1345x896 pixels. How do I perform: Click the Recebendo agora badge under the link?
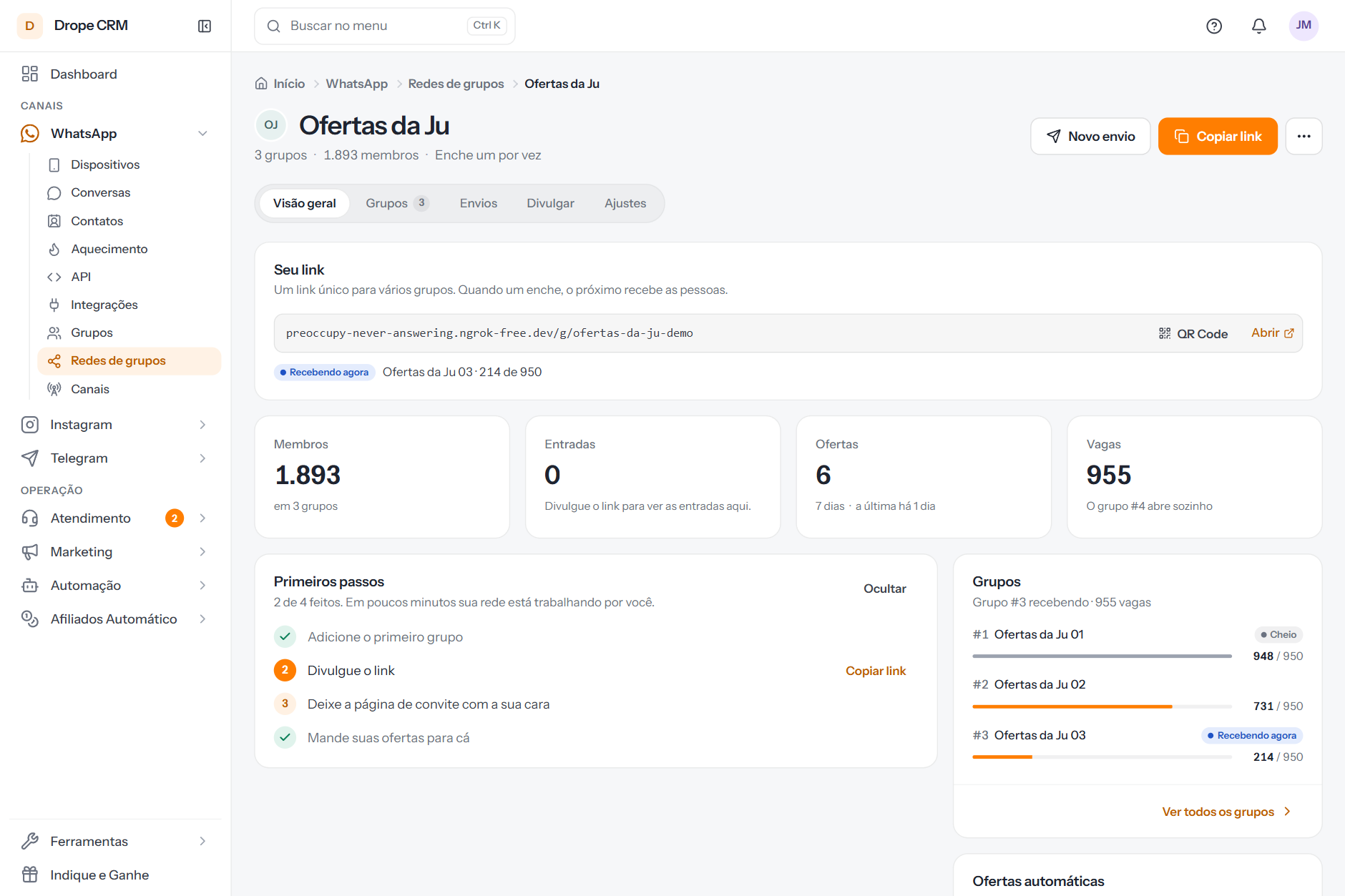click(325, 373)
